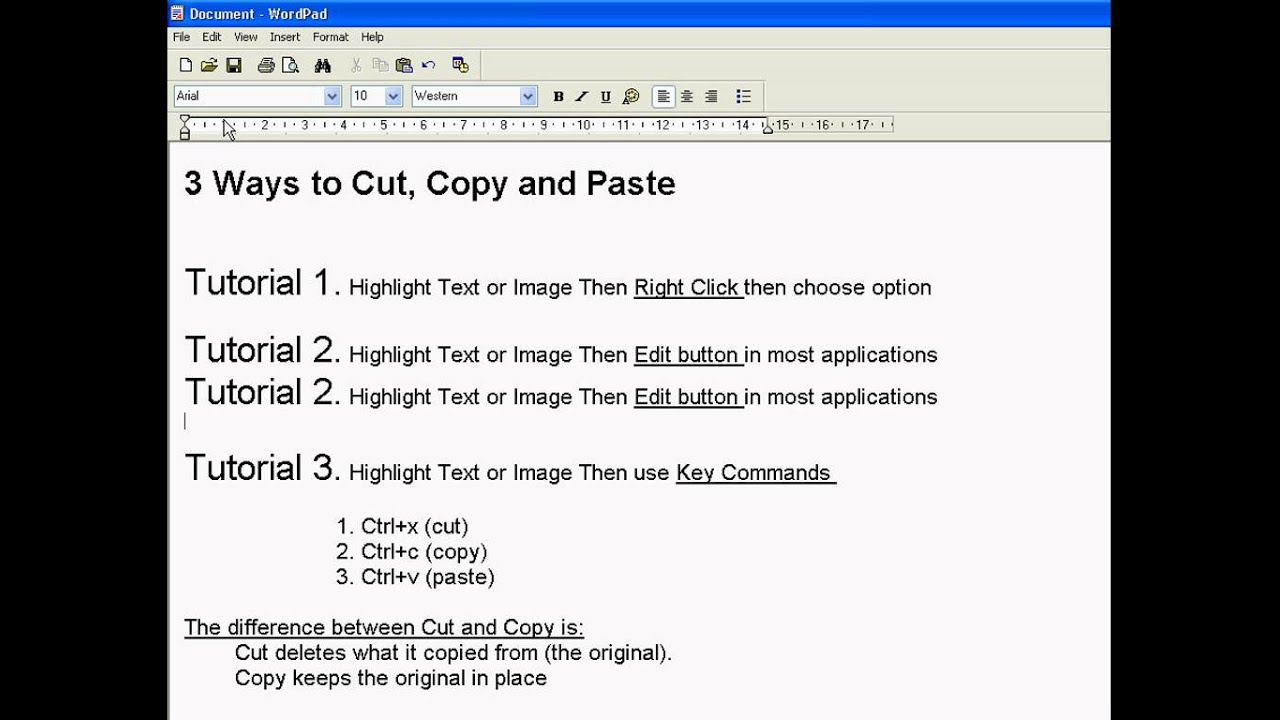Open the Insert menu
The width and height of the screenshot is (1280, 720).
click(285, 37)
